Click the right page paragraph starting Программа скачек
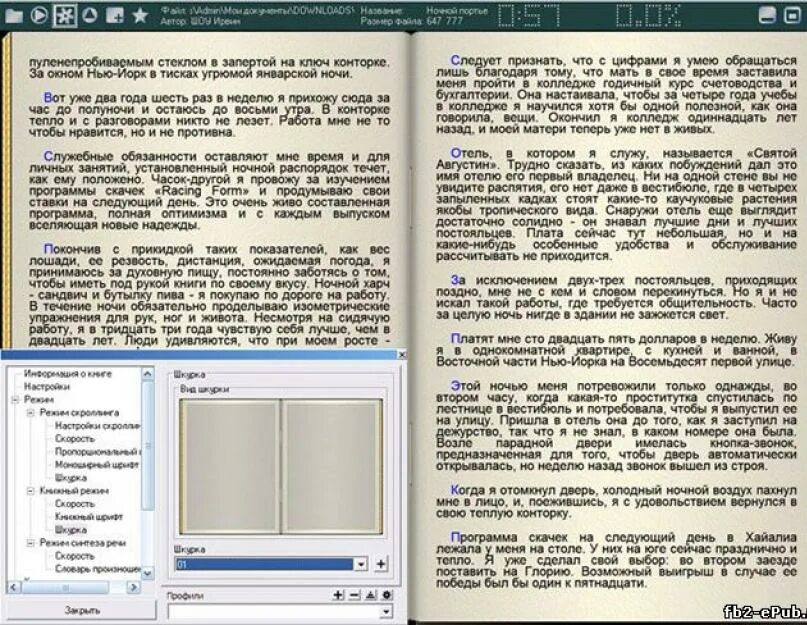This screenshot has width=807, height=625. tap(616, 560)
